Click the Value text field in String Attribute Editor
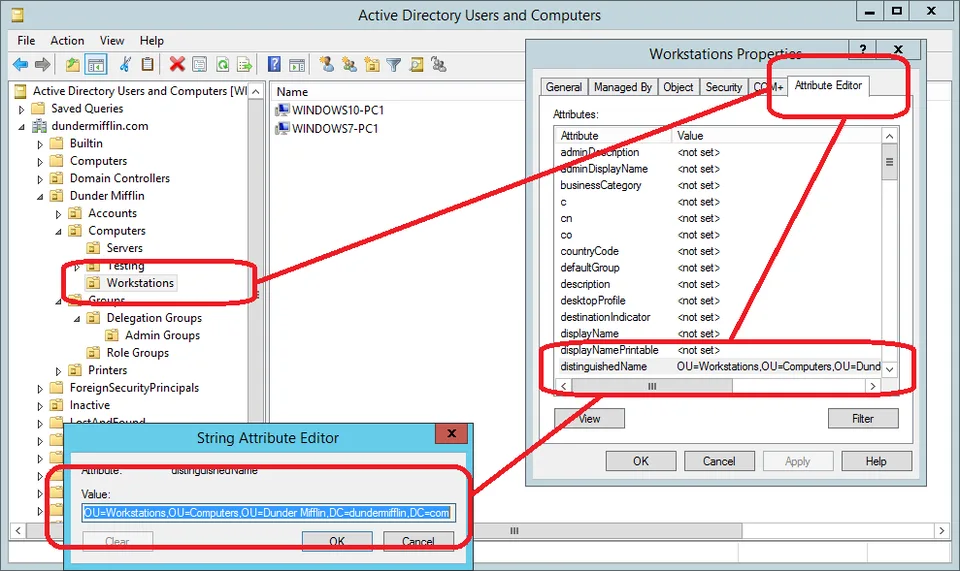 point(269,512)
